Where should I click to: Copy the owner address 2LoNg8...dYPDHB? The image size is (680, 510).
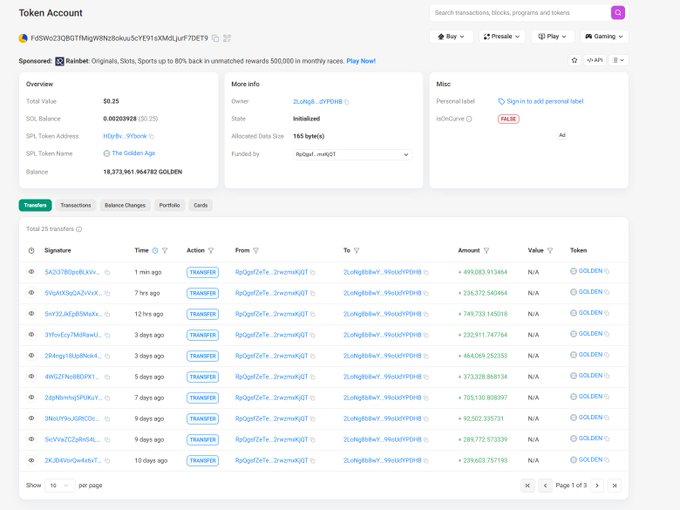[x=348, y=102]
